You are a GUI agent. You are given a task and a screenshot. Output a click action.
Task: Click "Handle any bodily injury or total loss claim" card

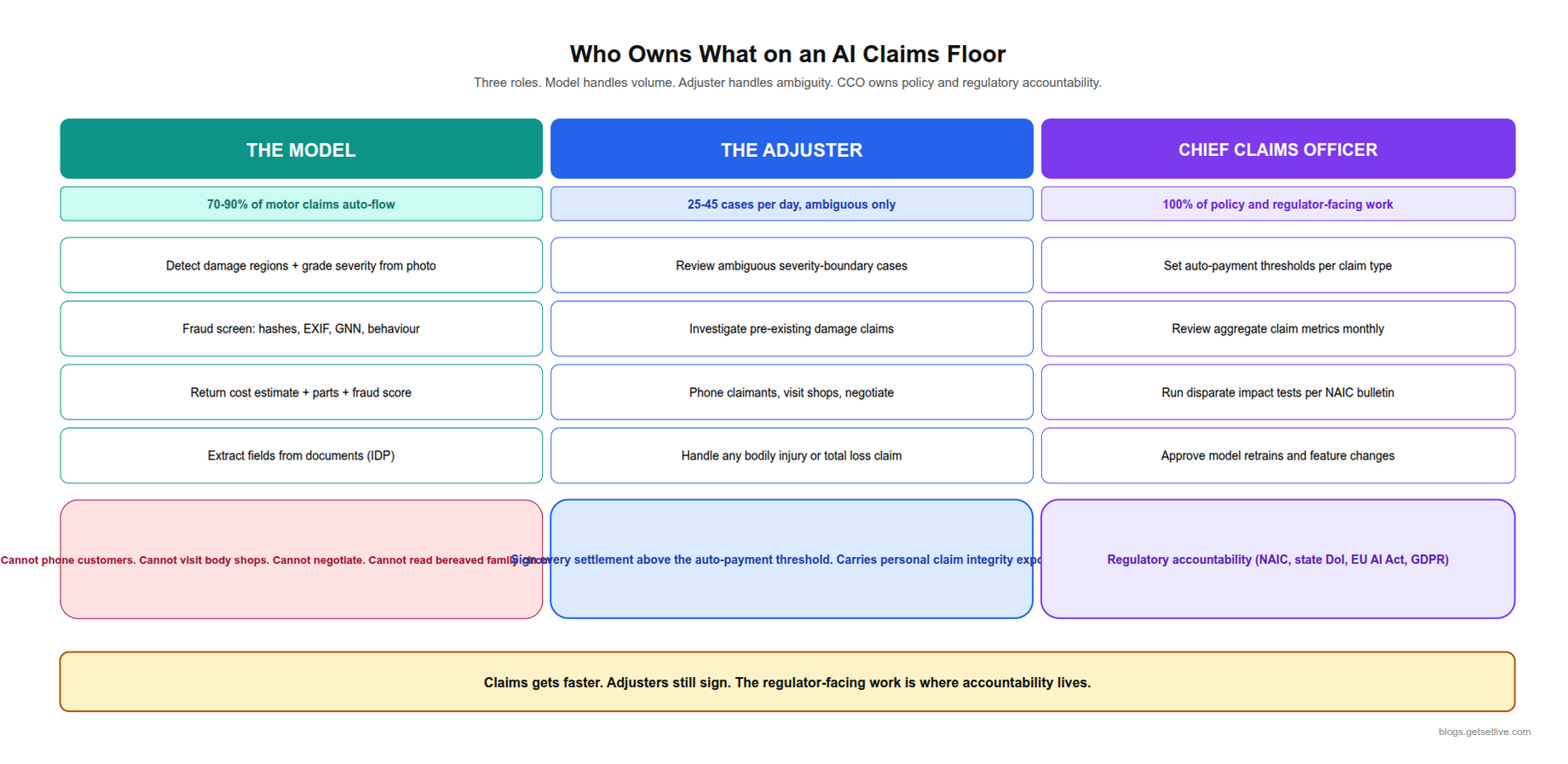pyautogui.click(x=792, y=455)
